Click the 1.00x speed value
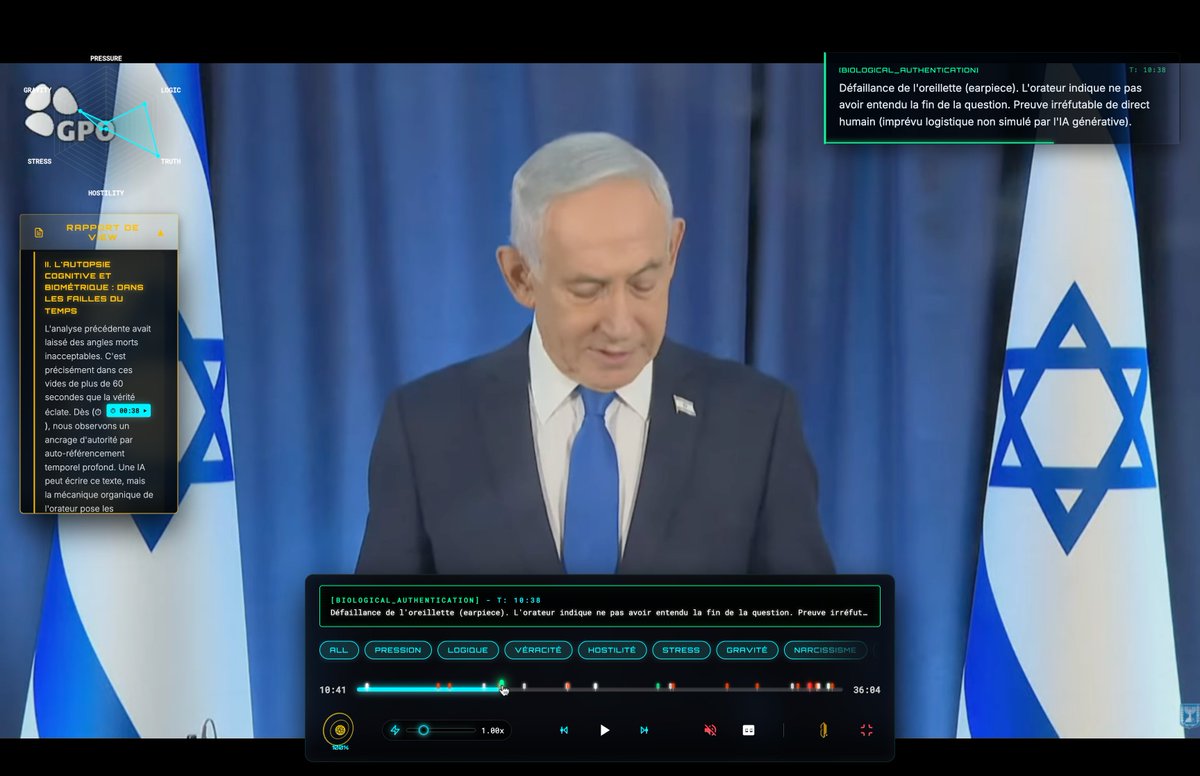 coord(492,731)
